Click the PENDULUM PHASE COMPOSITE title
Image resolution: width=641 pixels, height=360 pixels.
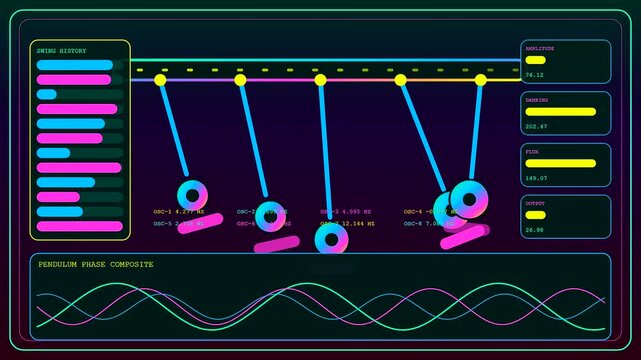click(x=96, y=264)
